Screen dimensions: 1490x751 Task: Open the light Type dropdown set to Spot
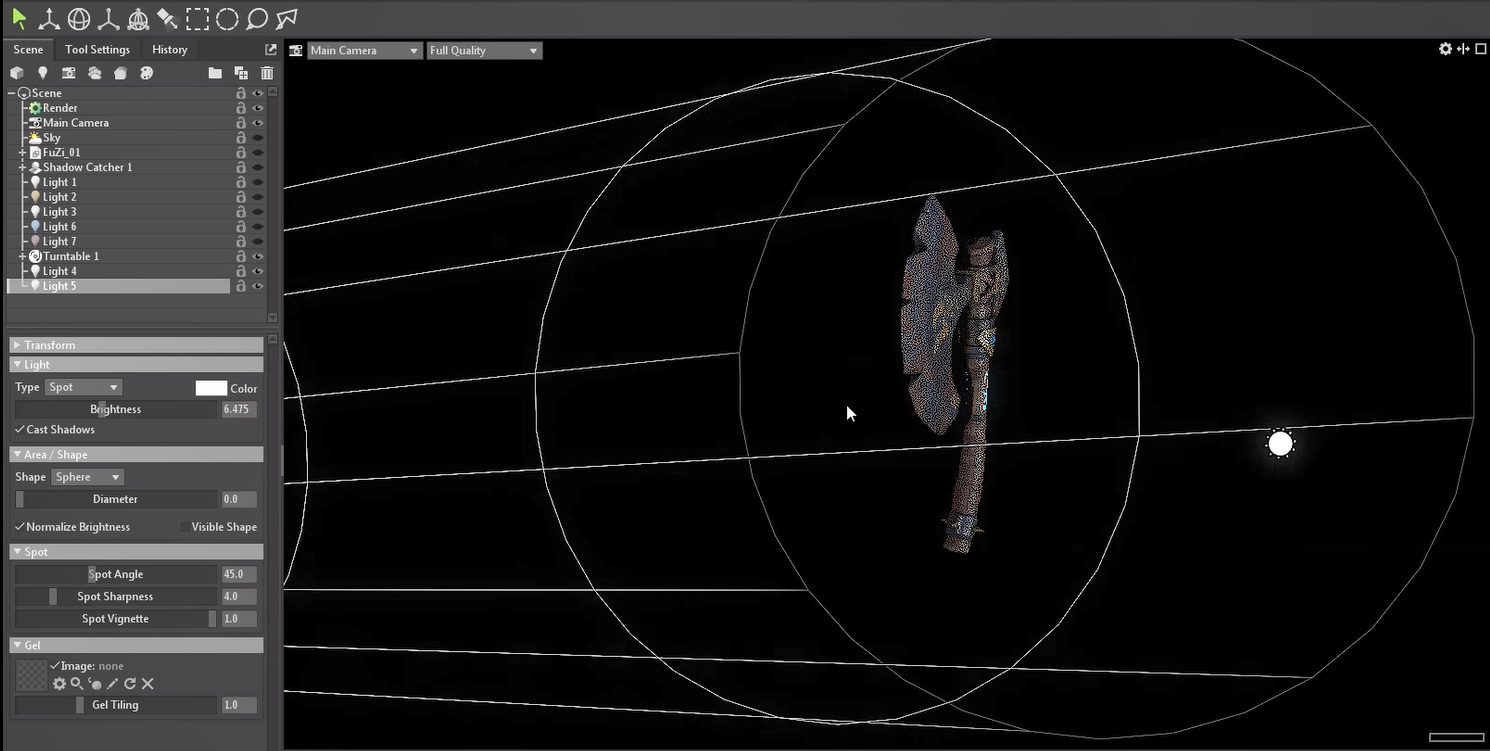point(83,387)
